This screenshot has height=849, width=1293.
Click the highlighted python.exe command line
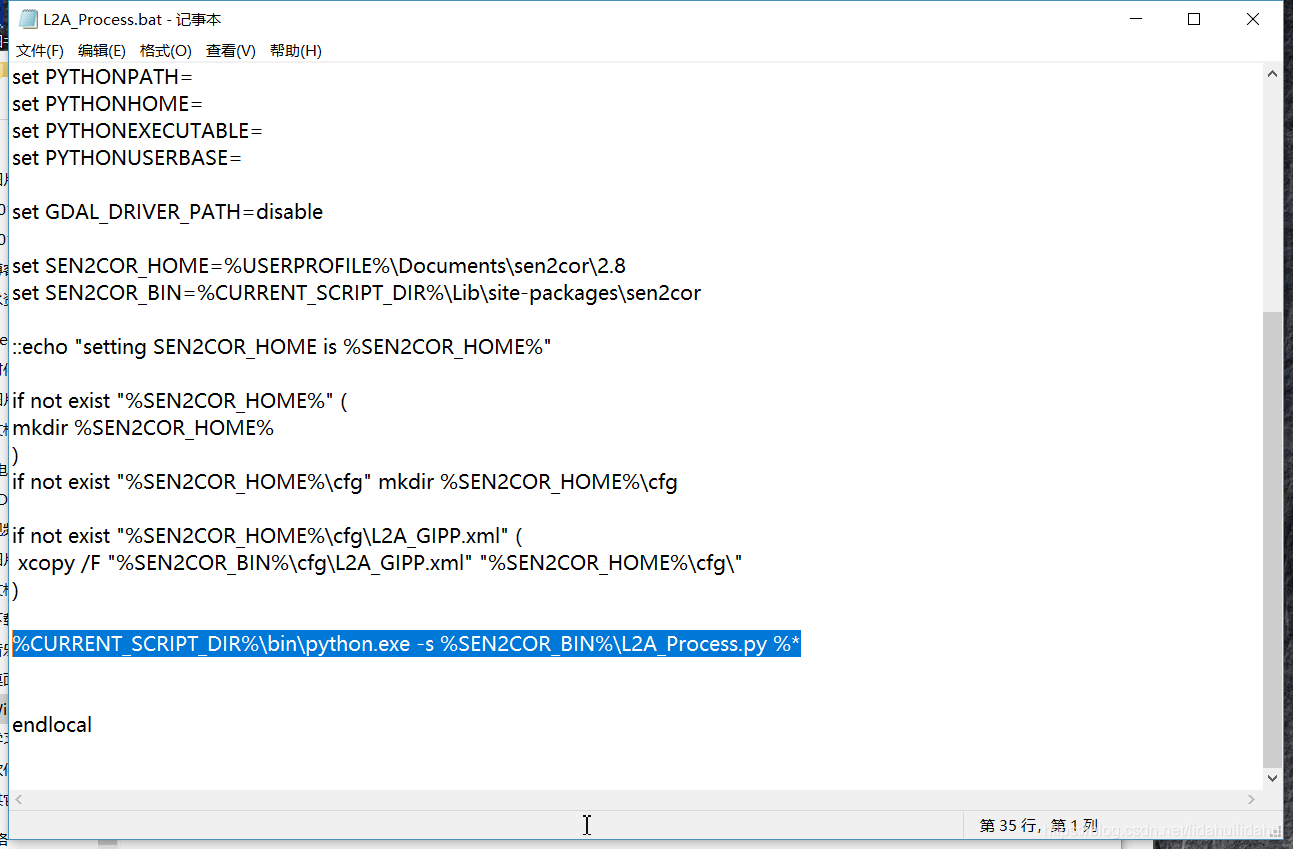(406, 644)
